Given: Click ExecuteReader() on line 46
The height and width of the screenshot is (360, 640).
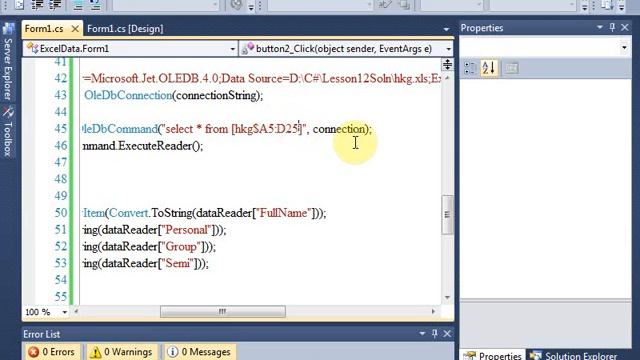Looking at the screenshot, I should click(x=160, y=146).
